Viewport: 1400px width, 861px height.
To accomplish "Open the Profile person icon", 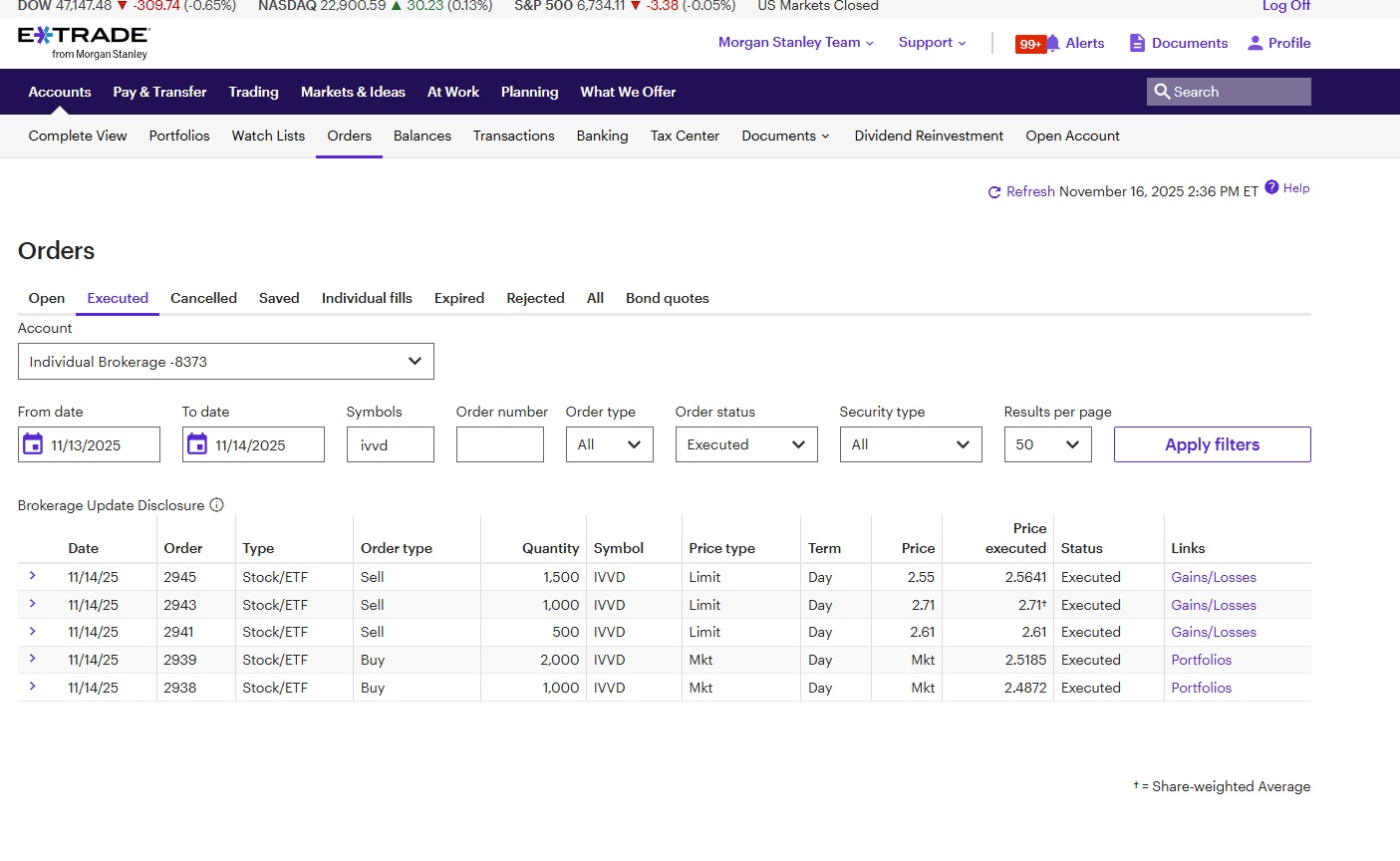I will point(1255,43).
